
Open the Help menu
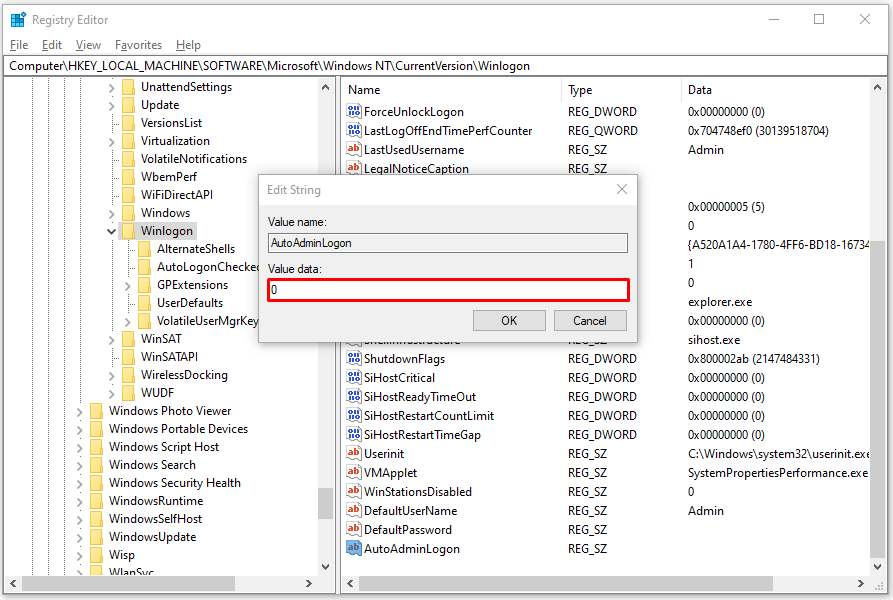(188, 45)
